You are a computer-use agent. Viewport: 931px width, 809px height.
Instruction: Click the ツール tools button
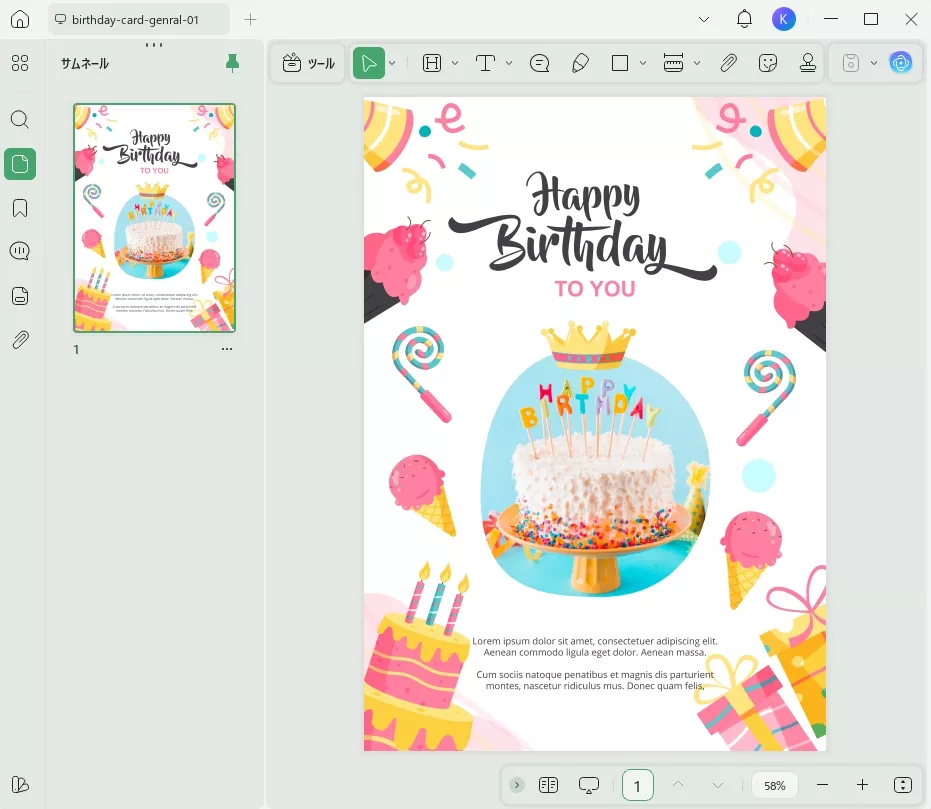[308, 63]
